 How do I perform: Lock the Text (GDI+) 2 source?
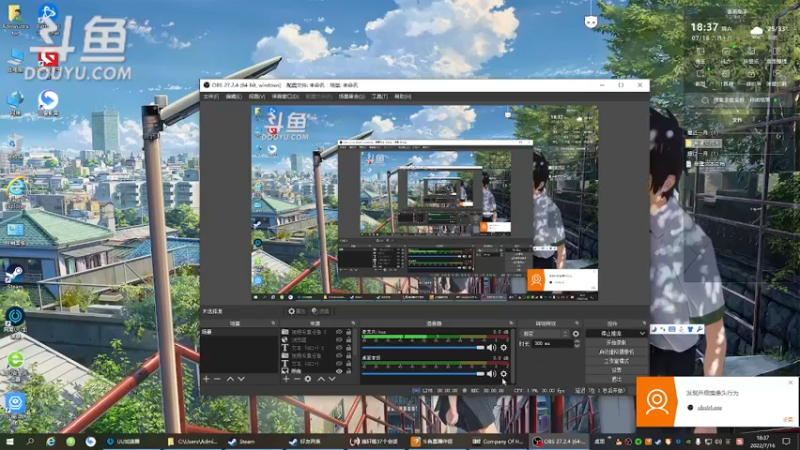(x=349, y=347)
